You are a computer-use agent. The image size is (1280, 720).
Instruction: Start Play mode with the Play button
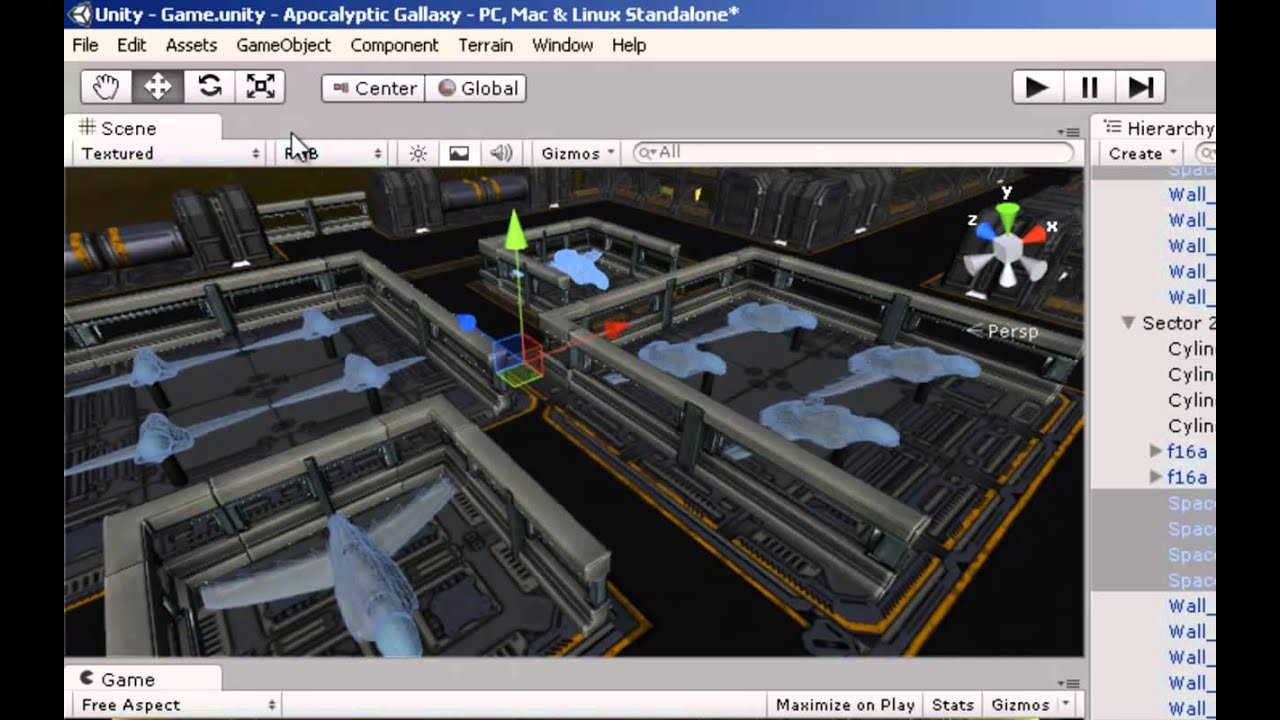coord(1037,88)
